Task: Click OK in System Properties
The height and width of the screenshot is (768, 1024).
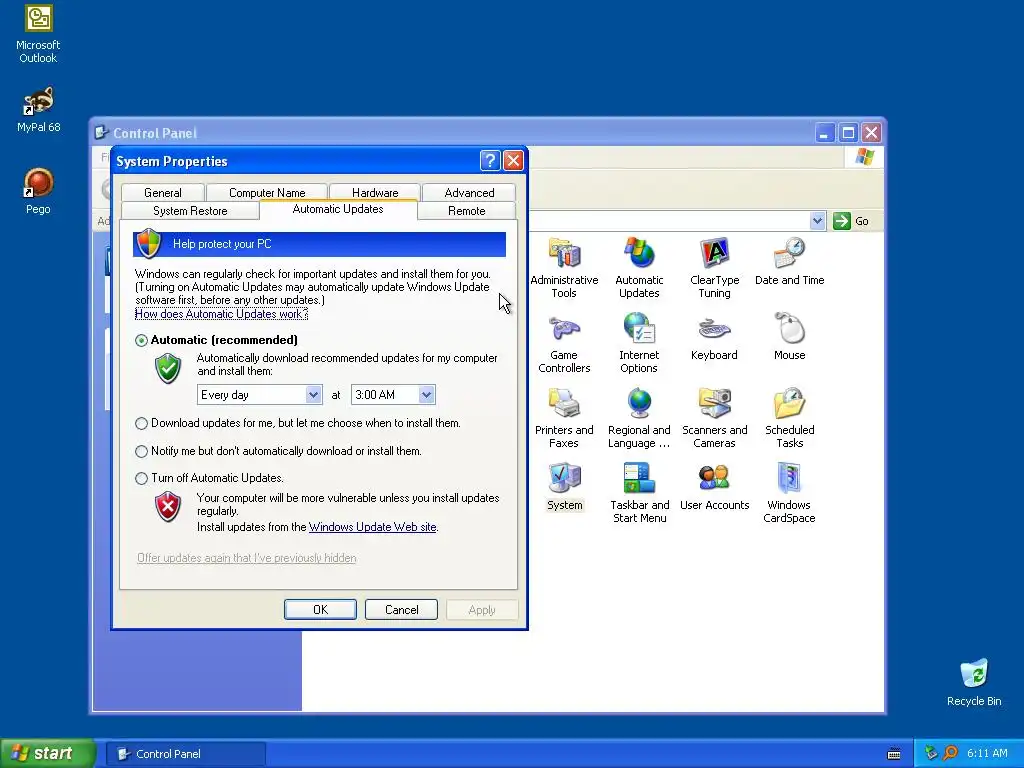Action: pos(320,609)
